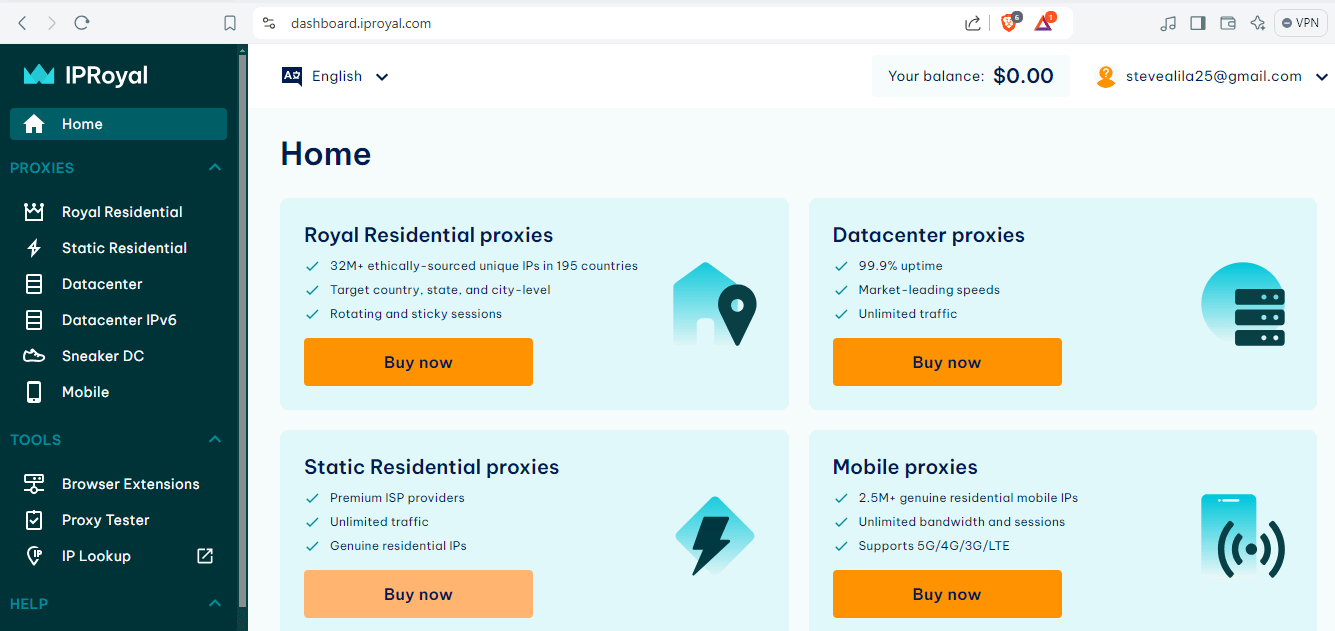Open the English language dropdown
Viewport: 1335px width, 631px height.
pyautogui.click(x=335, y=76)
